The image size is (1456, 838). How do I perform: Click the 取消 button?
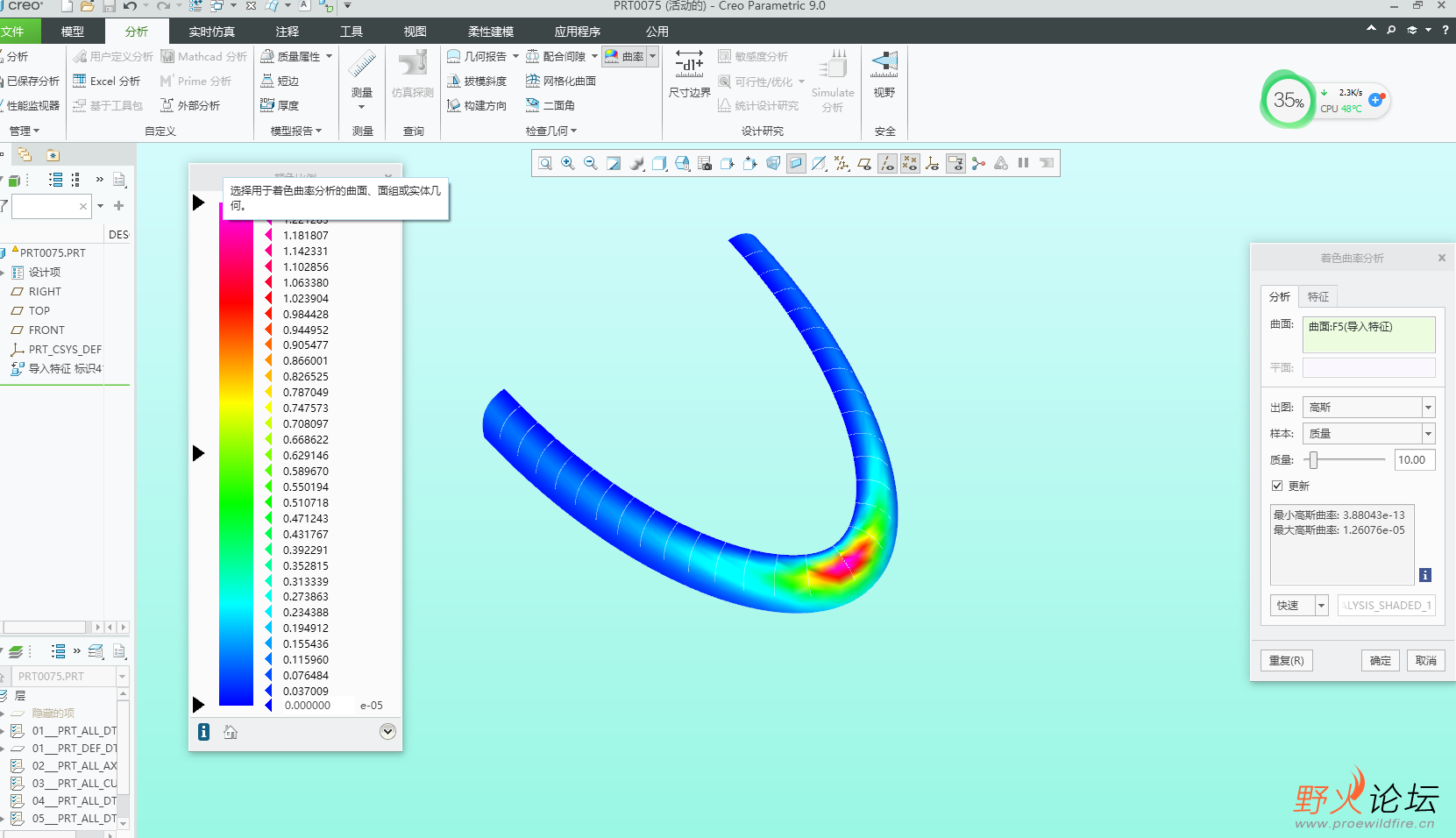[x=1426, y=660]
